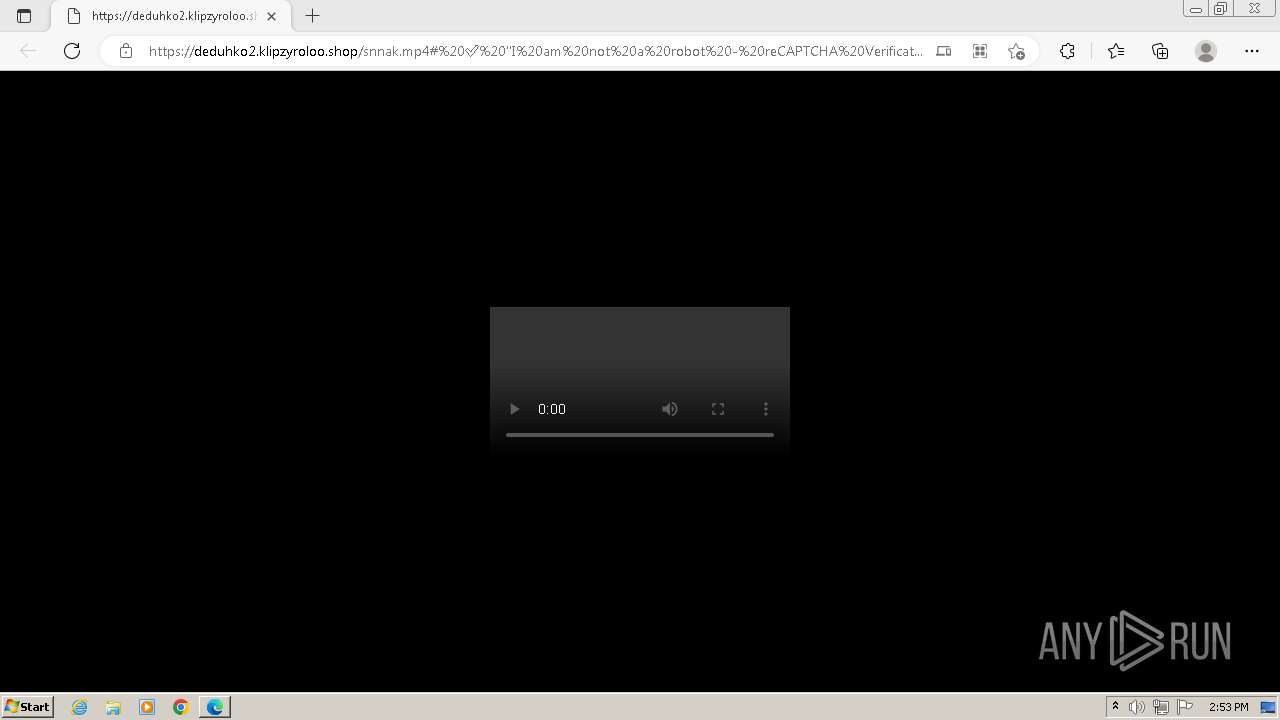
Task: Select the deduhko2.klipzyroloo.shop tab
Action: [170, 16]
